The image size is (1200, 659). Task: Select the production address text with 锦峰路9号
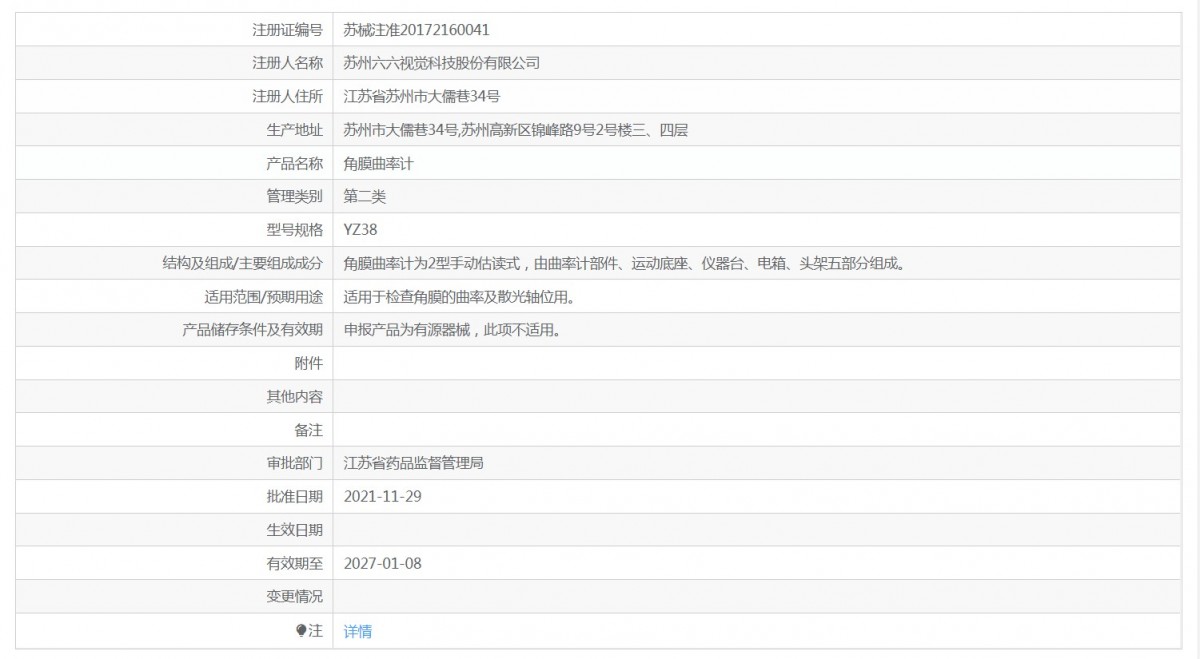click(x=516, y=130)
